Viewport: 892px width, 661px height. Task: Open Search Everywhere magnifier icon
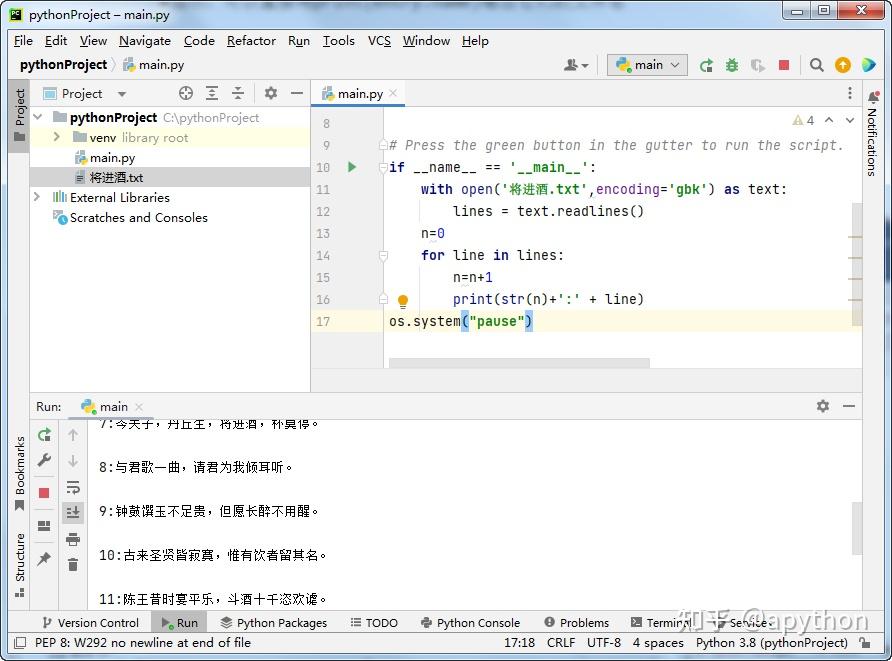point(816,64)
